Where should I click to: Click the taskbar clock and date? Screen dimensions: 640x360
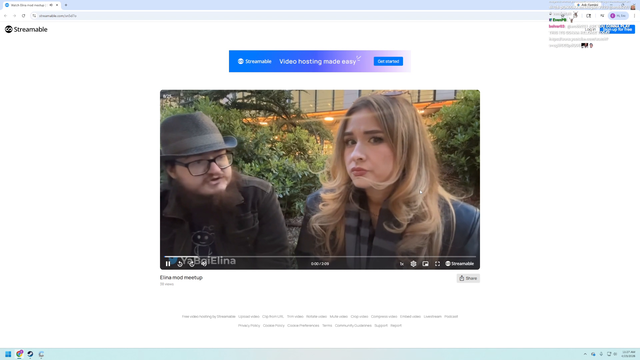[x=629, y=354]
